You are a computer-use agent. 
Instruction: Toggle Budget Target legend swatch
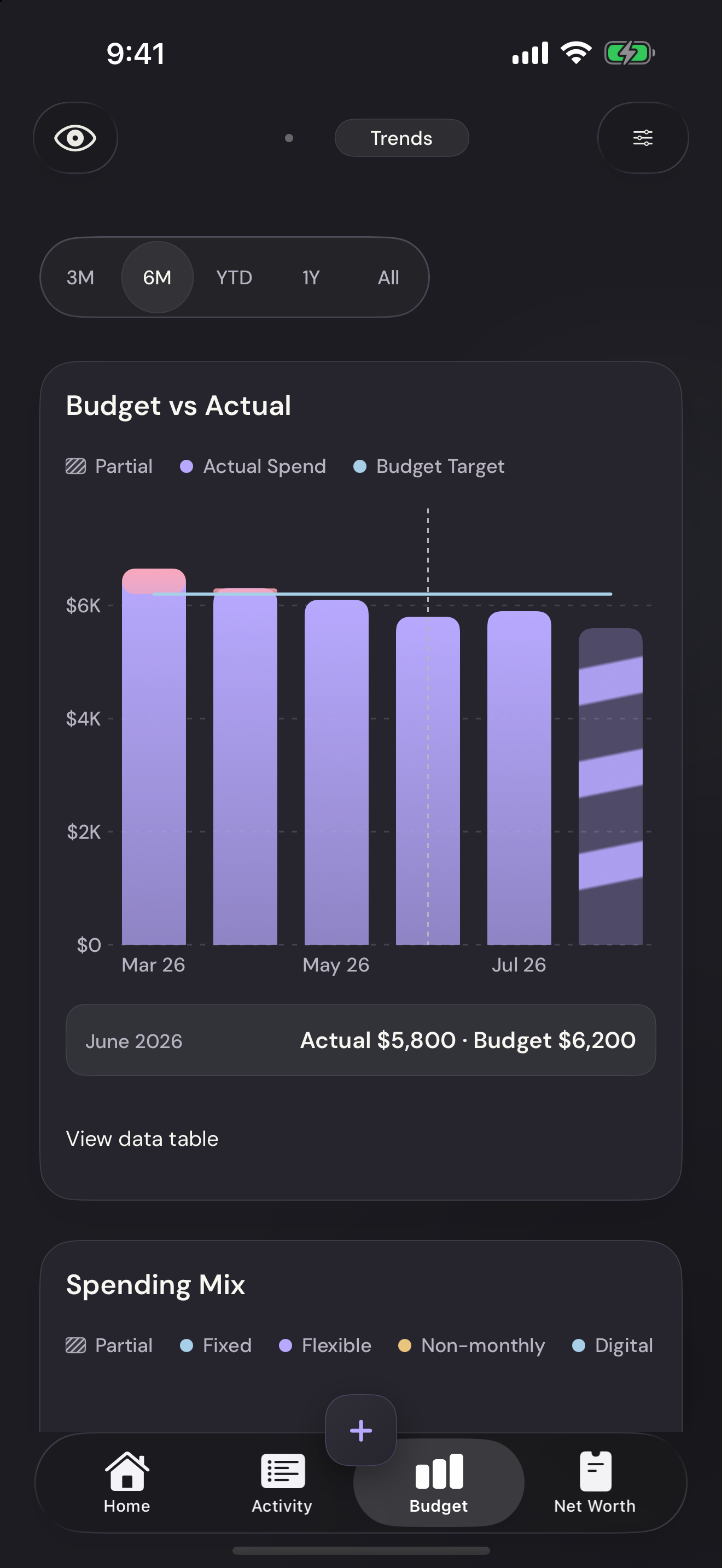pos(360,466)
